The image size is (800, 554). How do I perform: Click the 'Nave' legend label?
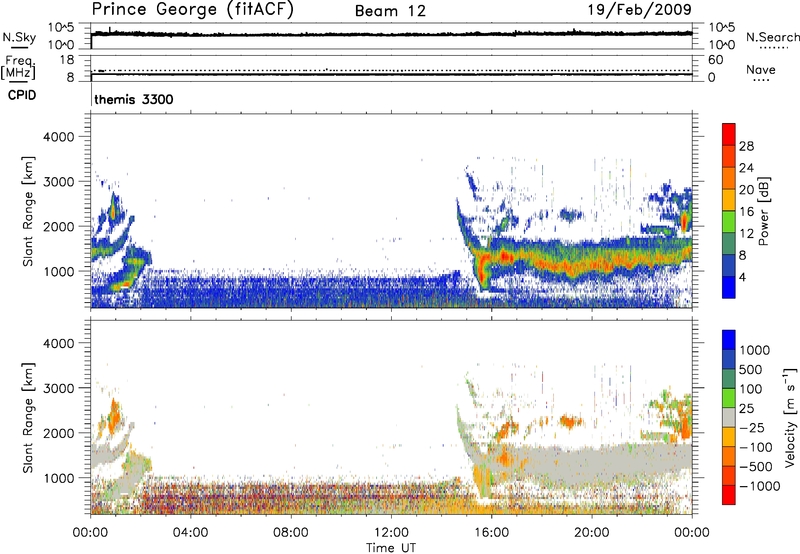pos(760,69)
